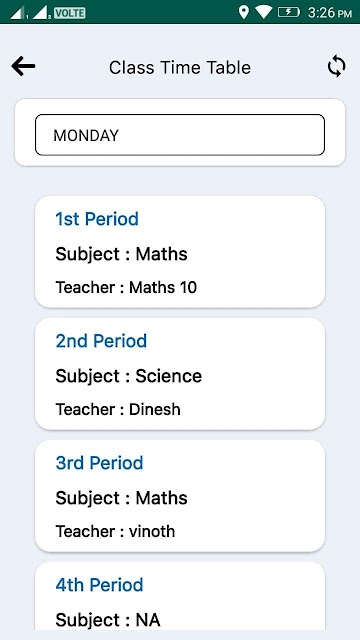Tap the 4th Period heading
Image resolution: width=360 pixels, height=640 pixels.
coord(100,585)
